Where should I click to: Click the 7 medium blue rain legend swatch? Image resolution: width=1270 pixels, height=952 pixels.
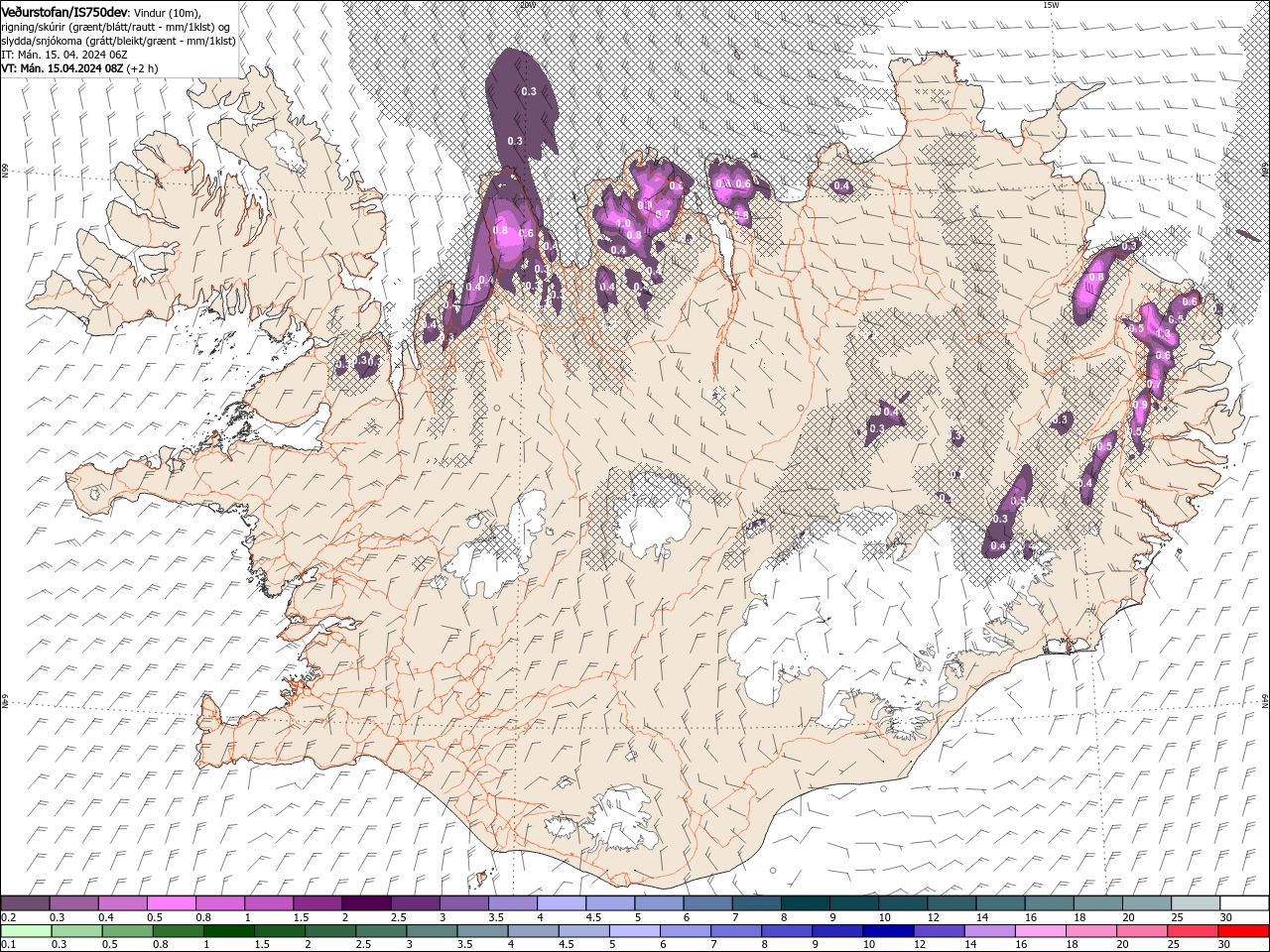[x=736, y=931]
